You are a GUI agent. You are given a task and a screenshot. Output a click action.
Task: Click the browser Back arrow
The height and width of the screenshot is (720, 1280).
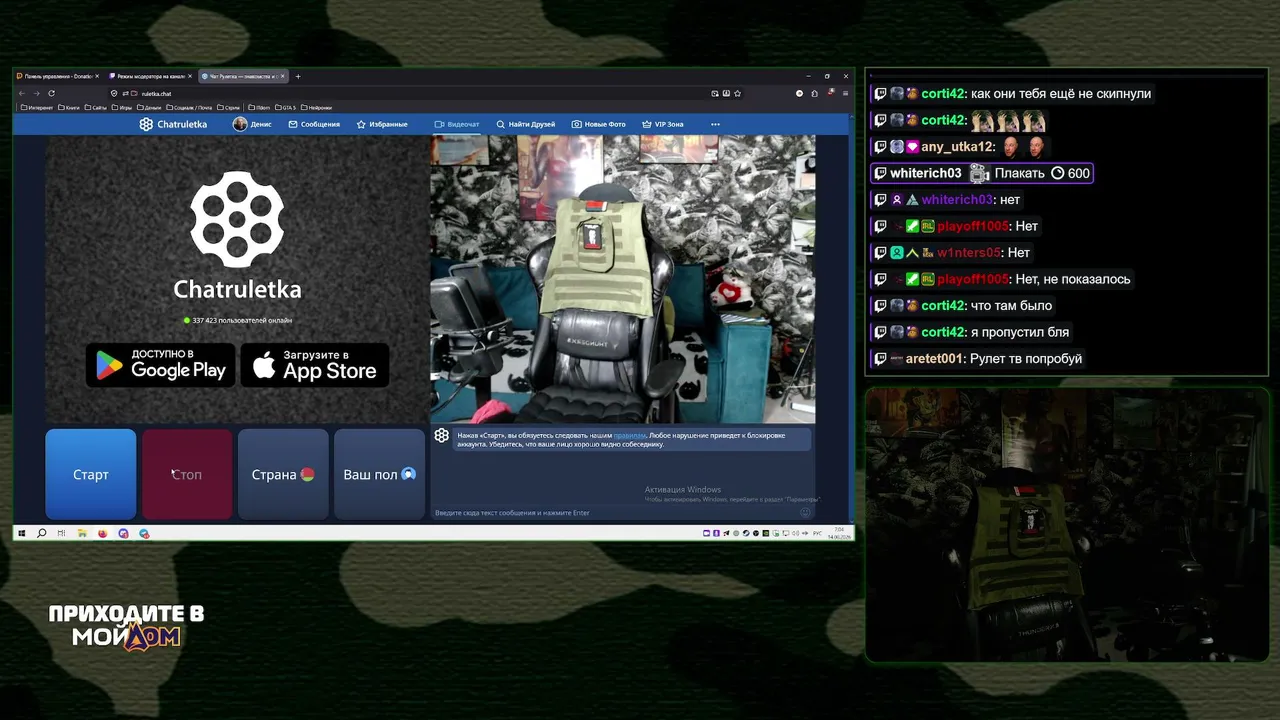[22, 93]
